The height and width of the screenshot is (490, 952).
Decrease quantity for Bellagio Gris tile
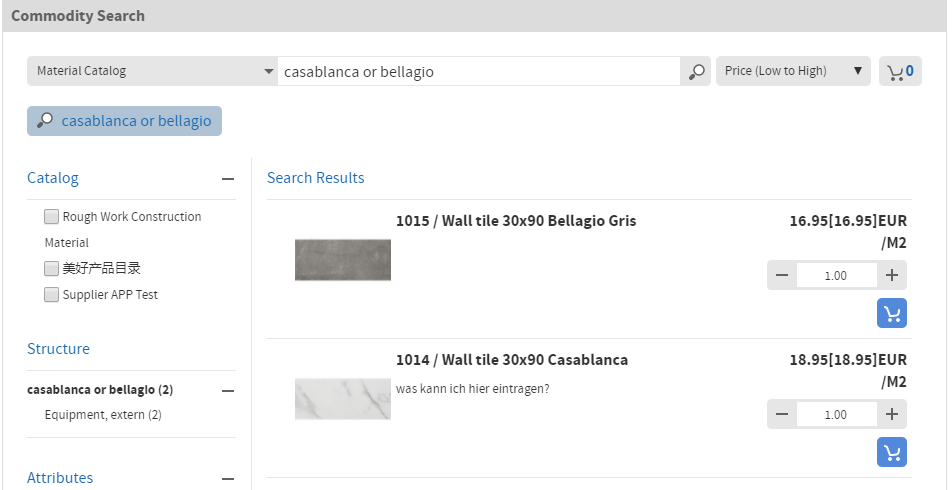click(782, 276)
